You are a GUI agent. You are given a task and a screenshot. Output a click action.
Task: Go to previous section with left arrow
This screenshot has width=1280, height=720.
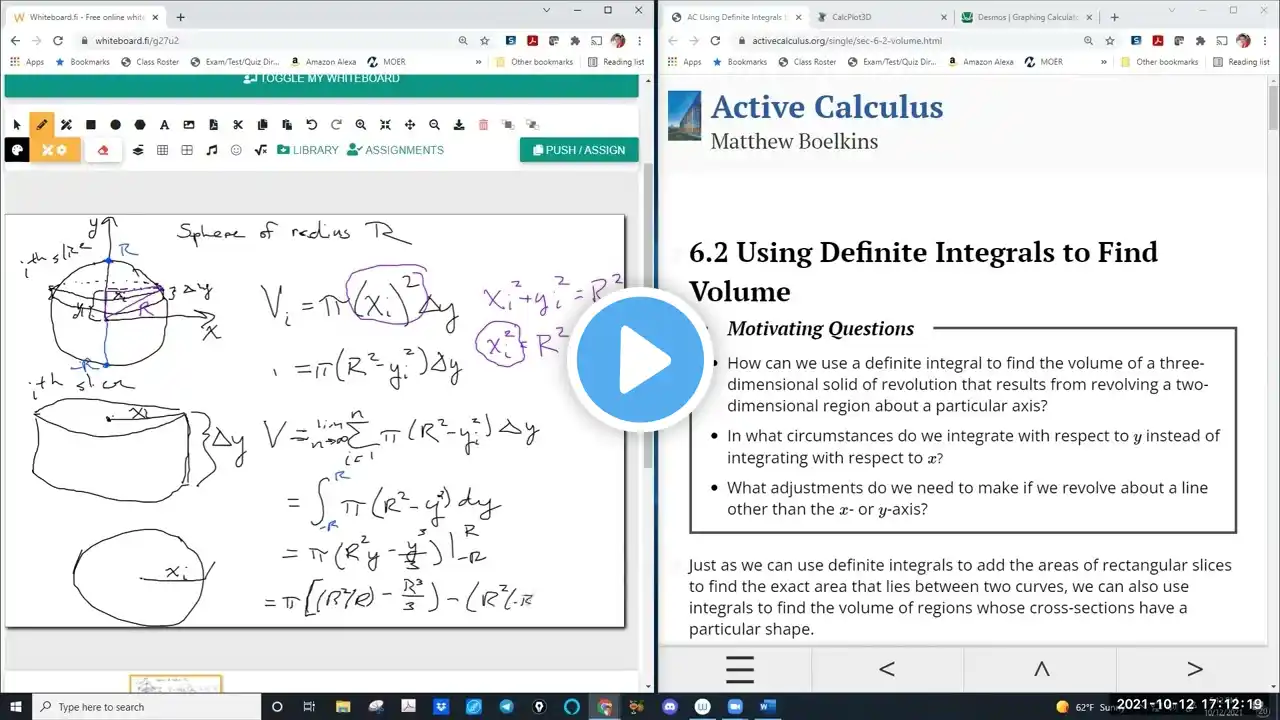[x=887, y=669]
